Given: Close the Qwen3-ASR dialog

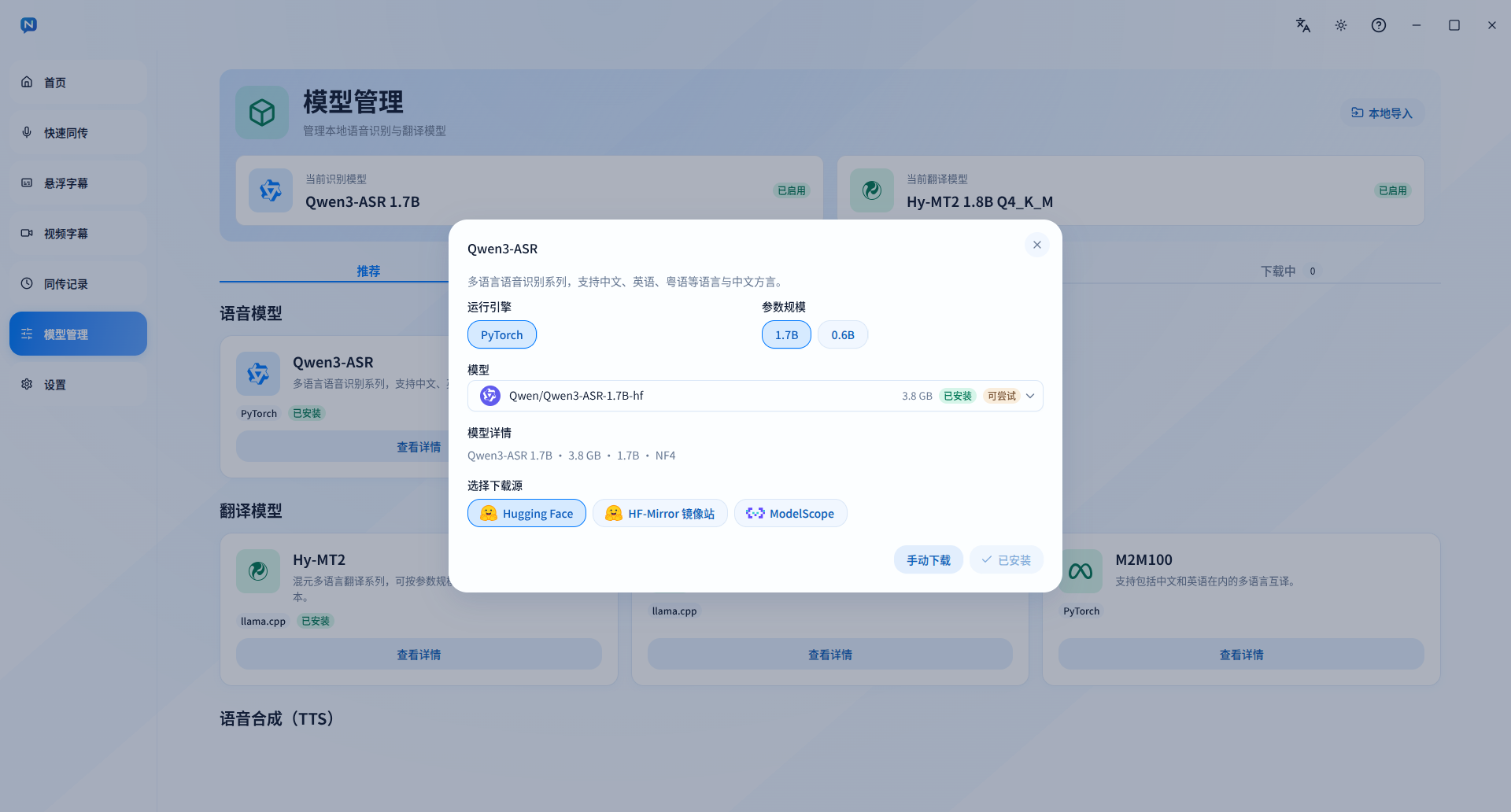Looking at the screenshot, I should [1036, 245].
